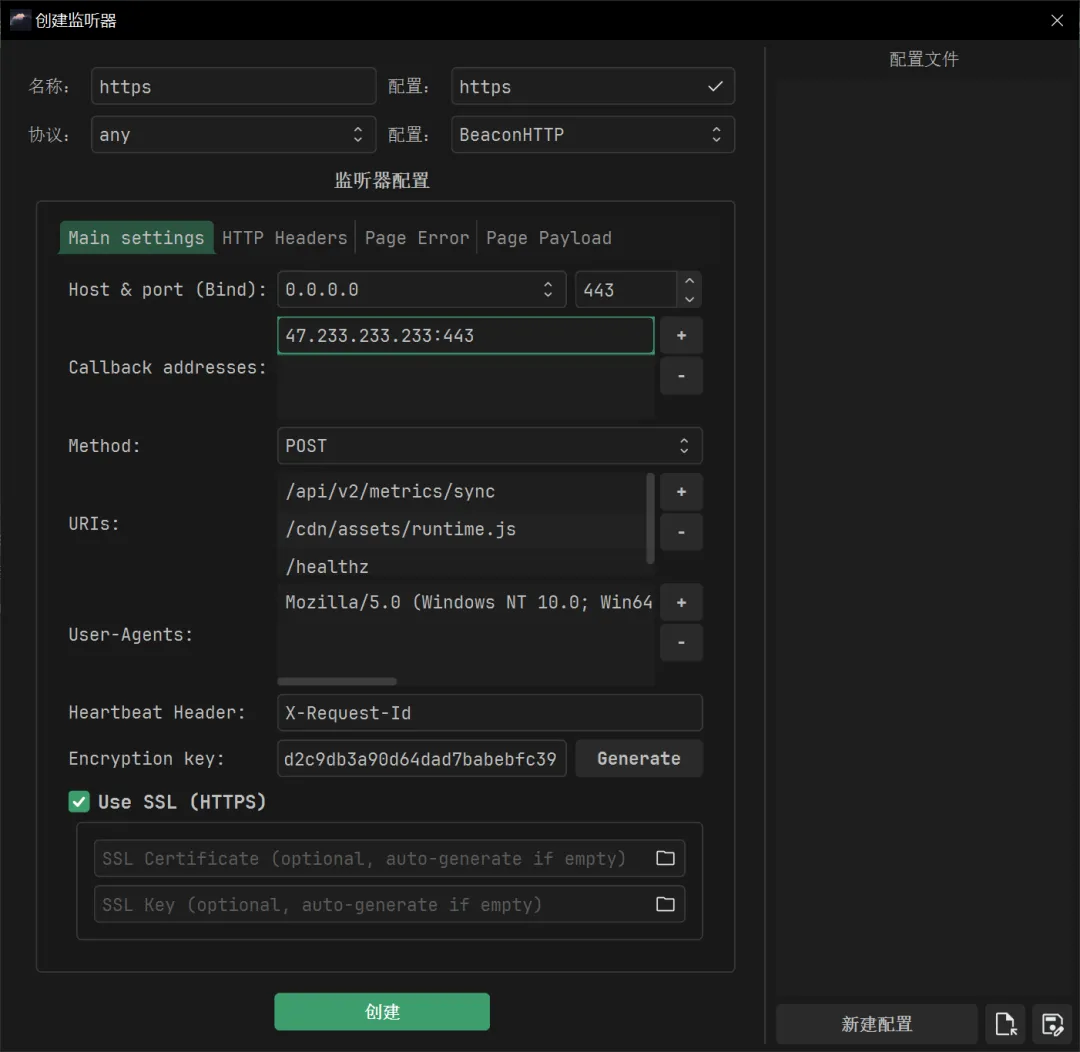The image size is (1080, 1052).
Task: Uncheck Use SSL (HTTPS) checkbox
Action: 79,801
